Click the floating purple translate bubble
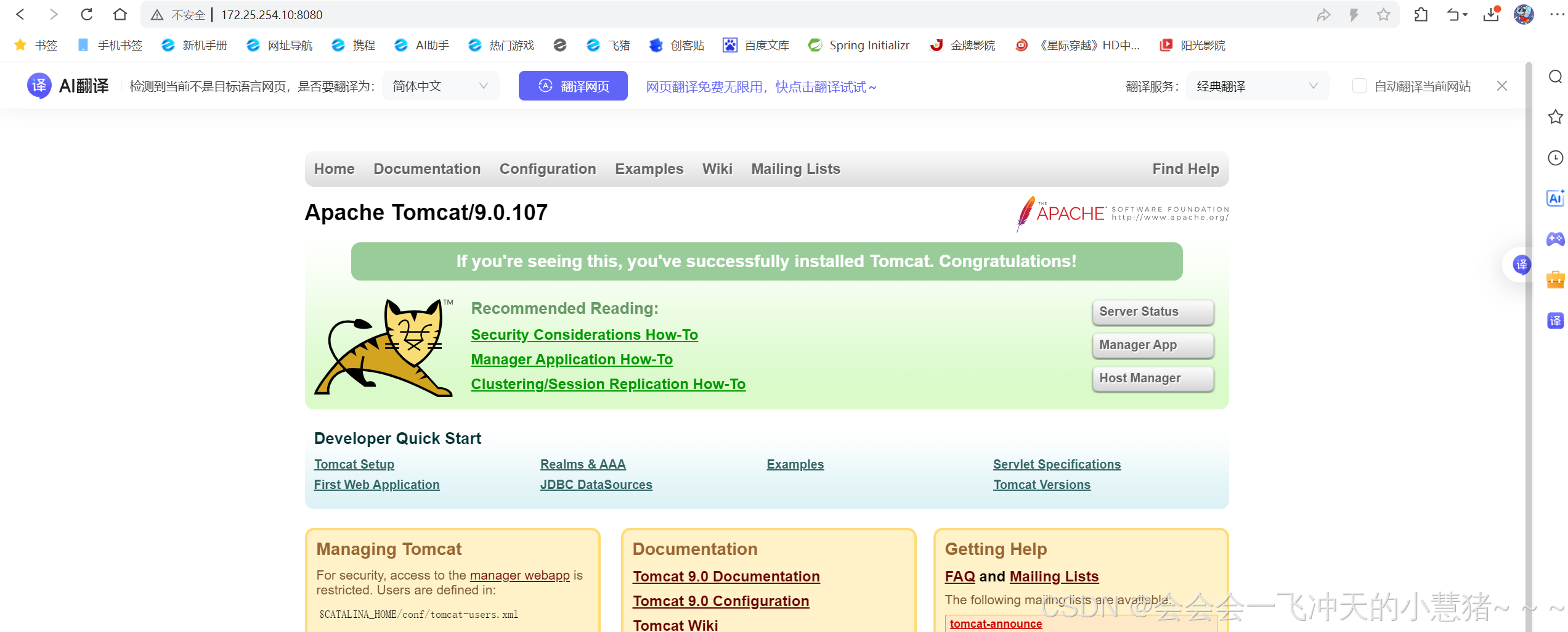 point(1522,265)
